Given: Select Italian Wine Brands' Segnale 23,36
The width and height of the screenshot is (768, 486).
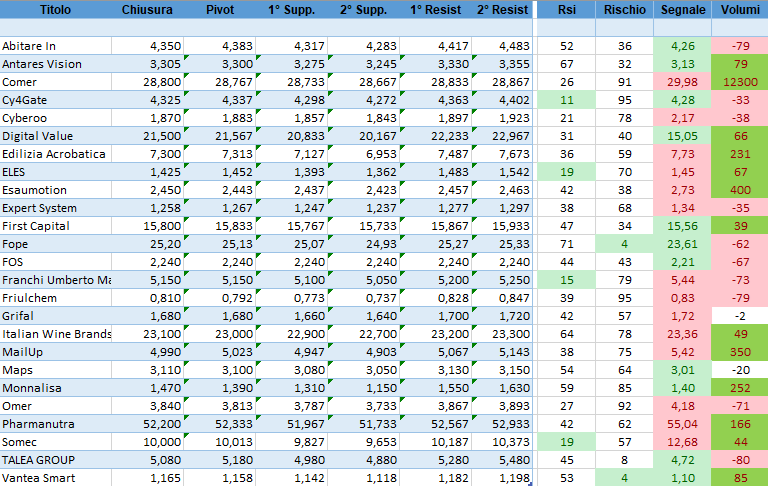Looking at the screenshot, I should 683,334.
